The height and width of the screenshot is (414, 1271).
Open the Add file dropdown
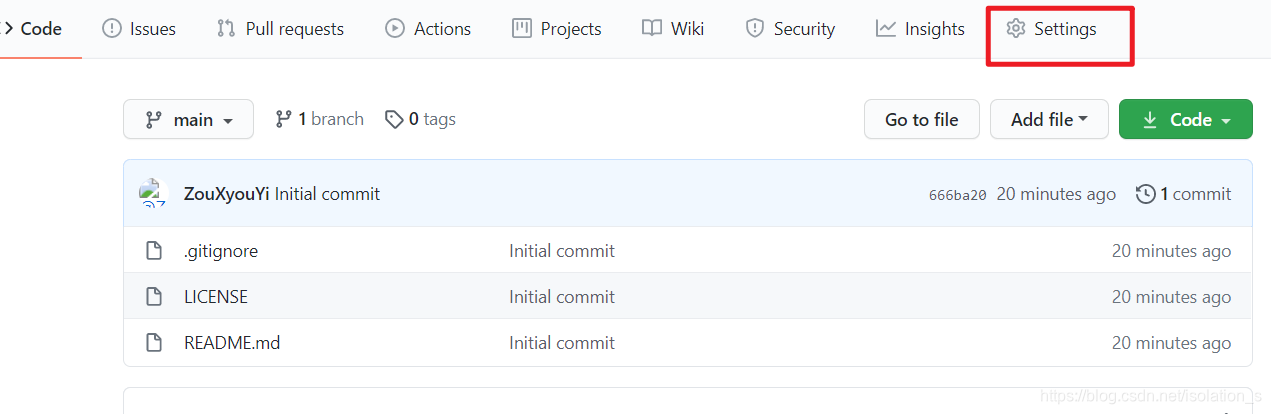click(1049, 119)
